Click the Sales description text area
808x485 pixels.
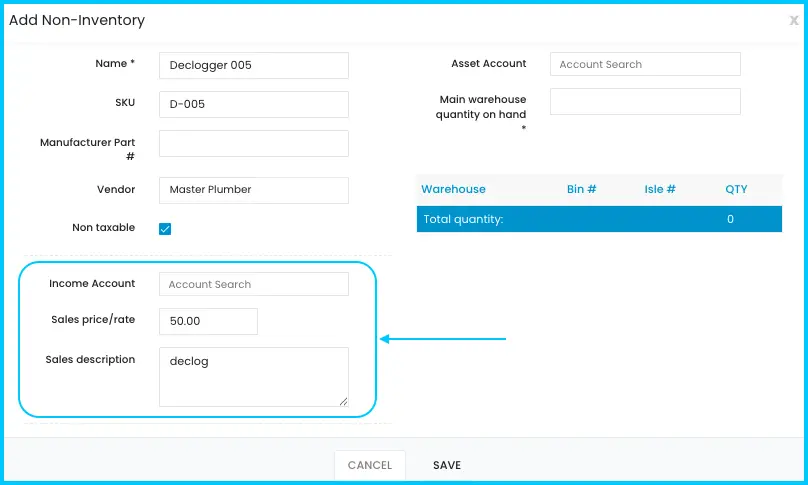(254, 377)
